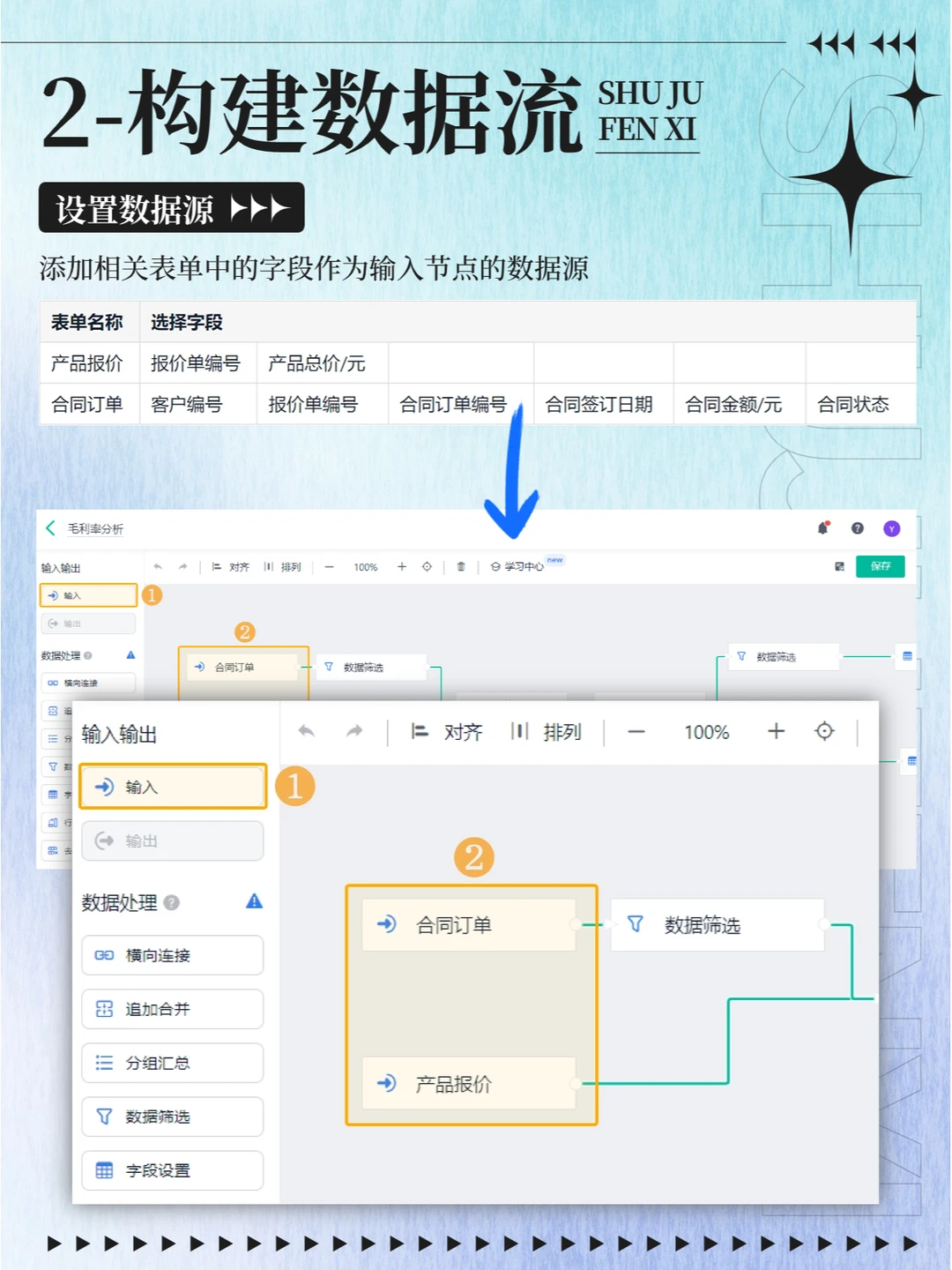This screenshot has width=952, height=1270.
Task: Open the purple Y user avatar
Action: [x=892, y=528]
